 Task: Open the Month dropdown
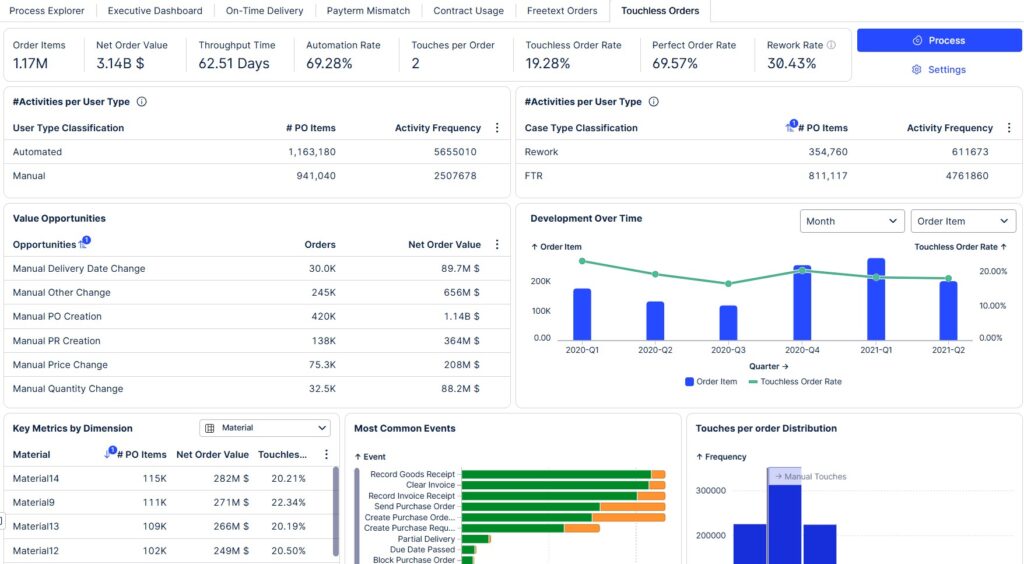click(852, 221)
